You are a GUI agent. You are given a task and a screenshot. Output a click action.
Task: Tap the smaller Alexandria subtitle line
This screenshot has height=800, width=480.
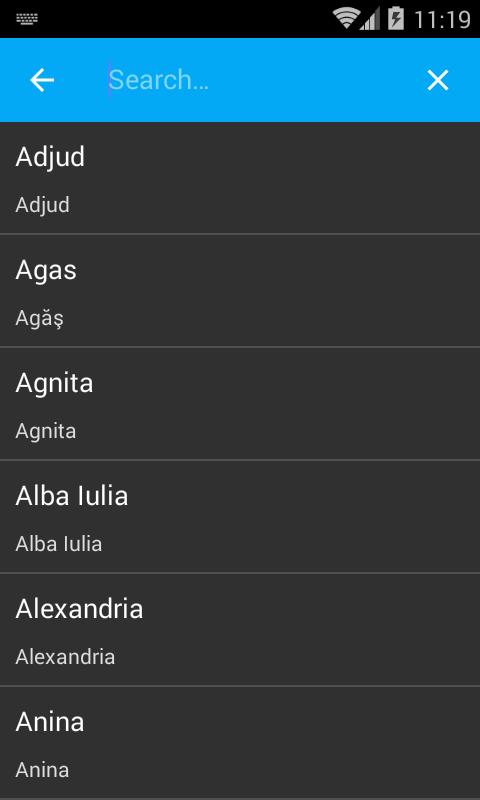point(65,657)
